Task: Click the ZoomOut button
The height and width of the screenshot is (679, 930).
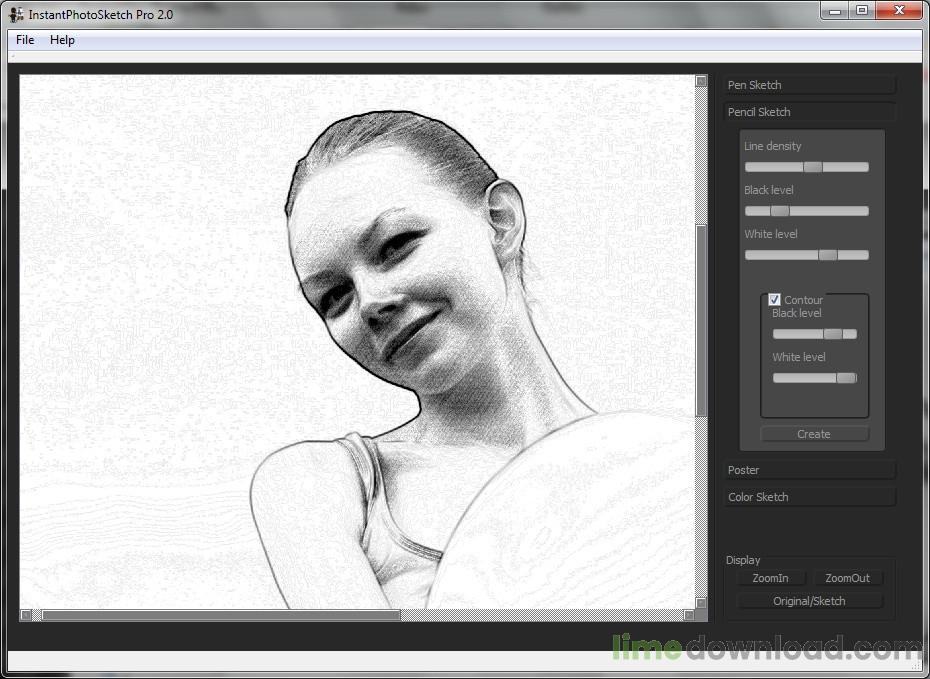Action: [847, 578]
